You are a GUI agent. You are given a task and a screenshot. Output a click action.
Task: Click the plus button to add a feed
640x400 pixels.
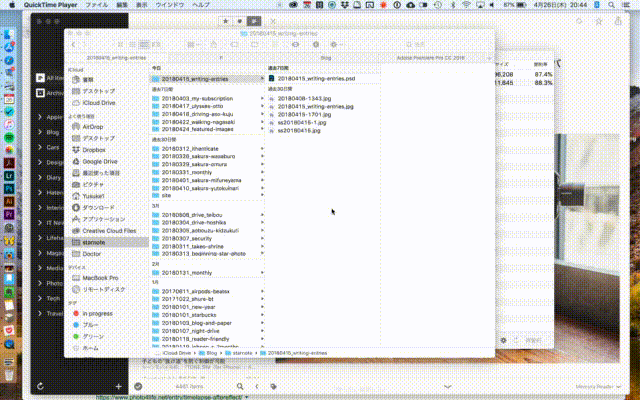(118, 385)
